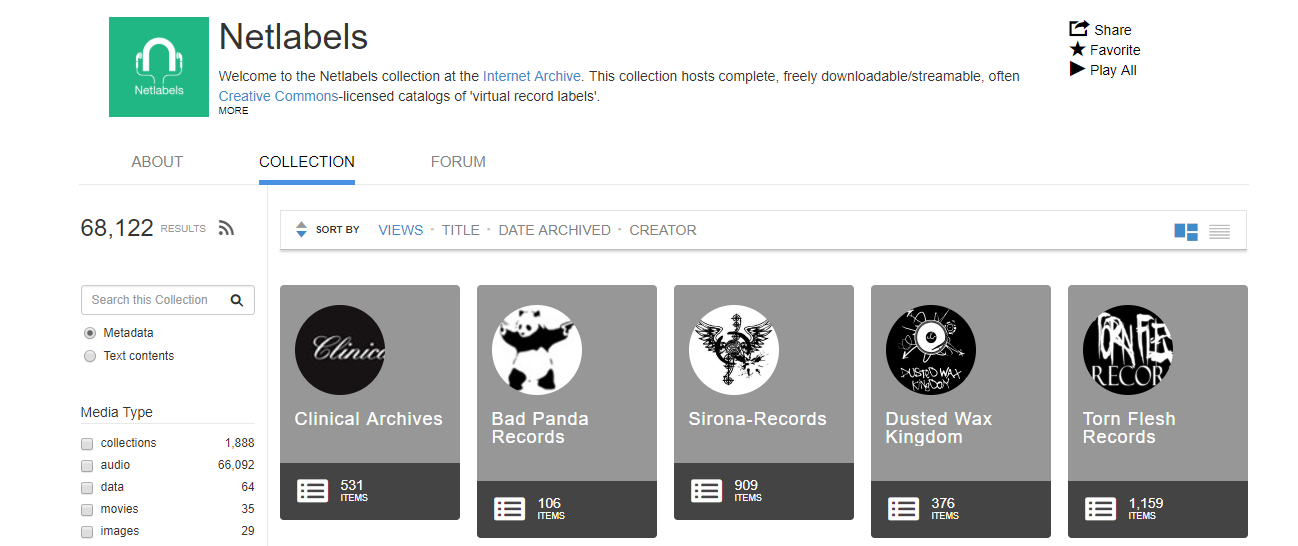Click the audio count 66,092
1298x546 pixels.
tap(236, 465)
